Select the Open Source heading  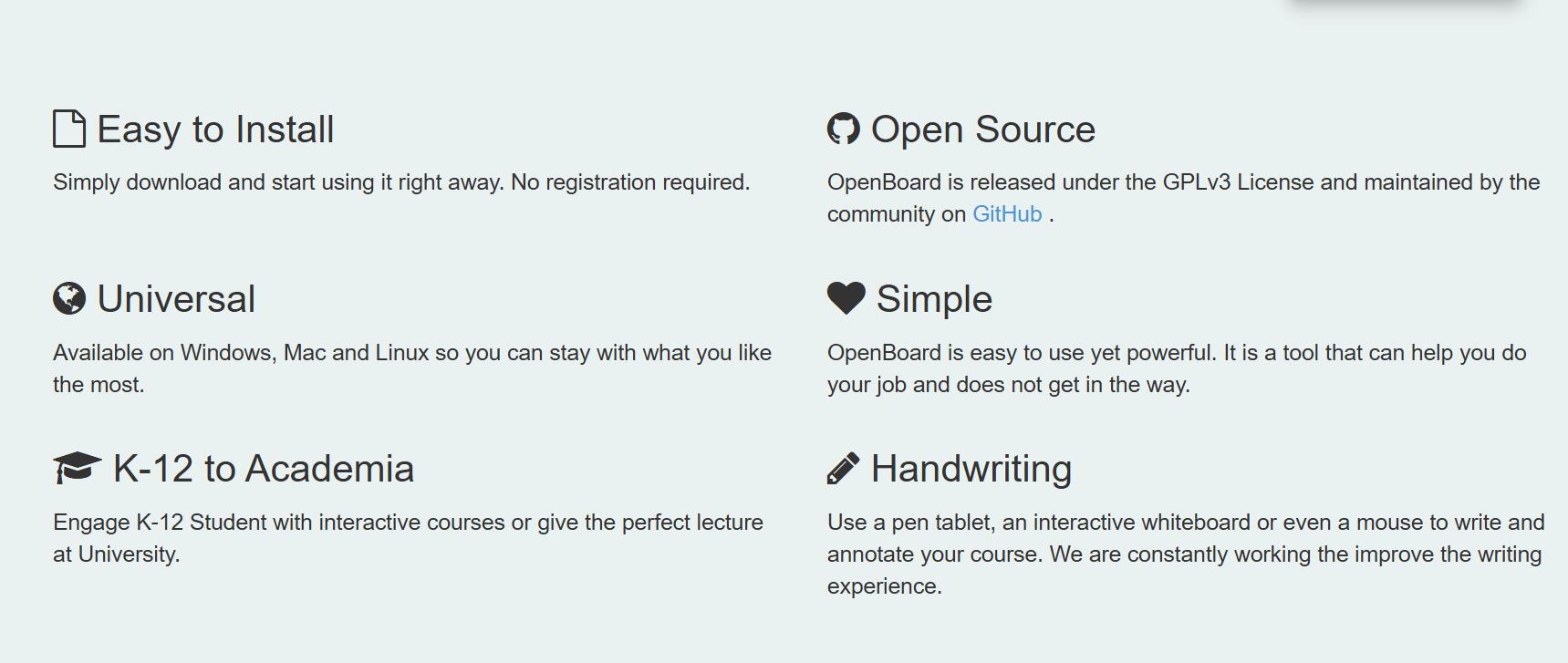(983, 129)
